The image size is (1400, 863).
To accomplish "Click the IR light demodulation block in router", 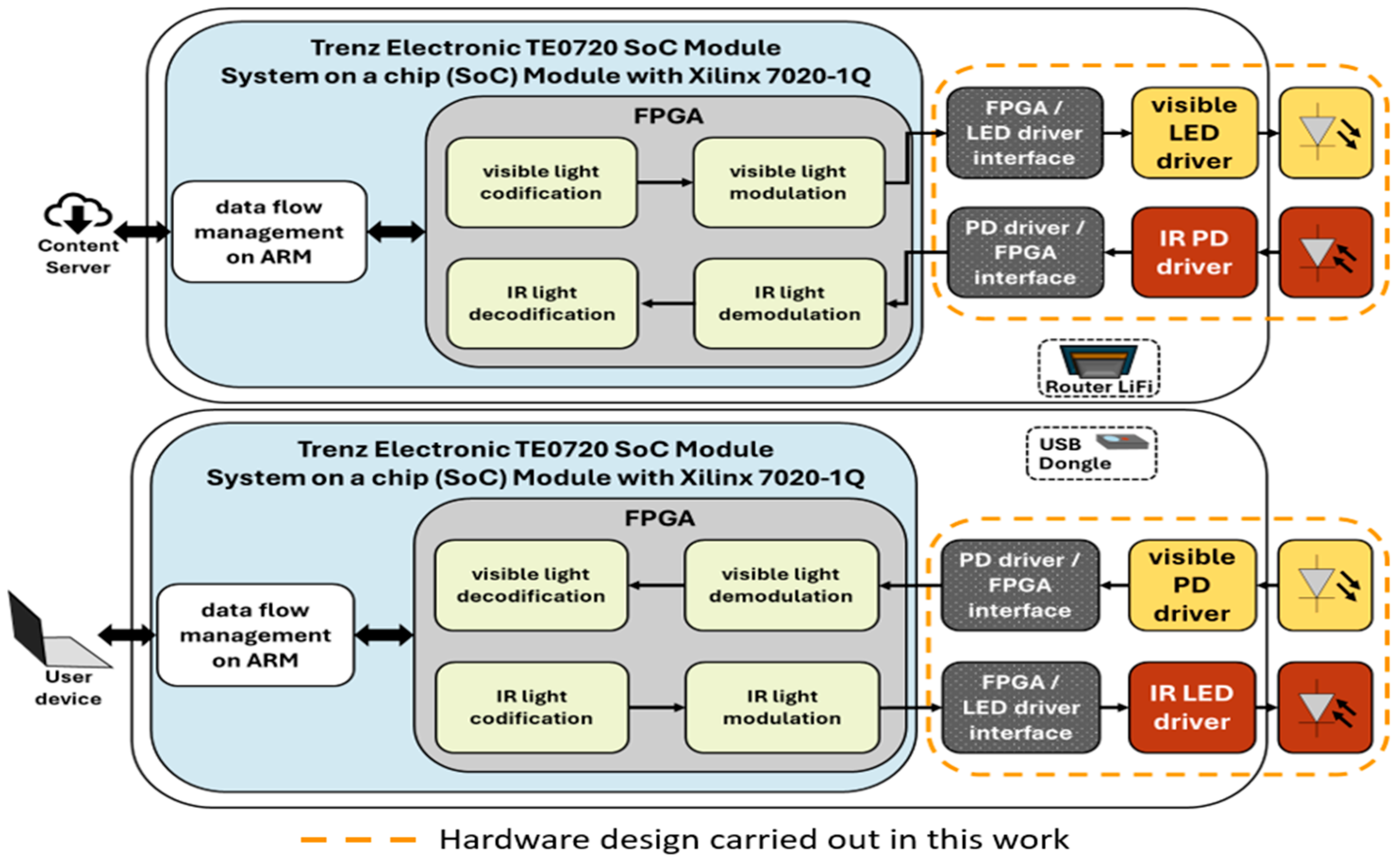I will pos(790,304).
